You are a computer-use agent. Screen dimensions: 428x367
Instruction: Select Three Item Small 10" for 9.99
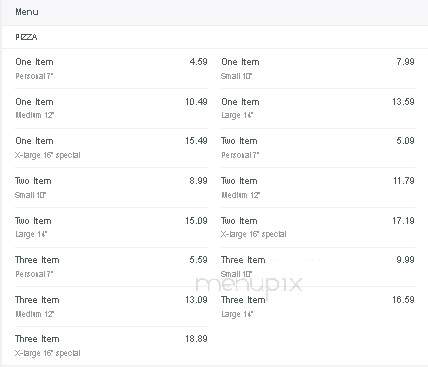pos(318,267)
